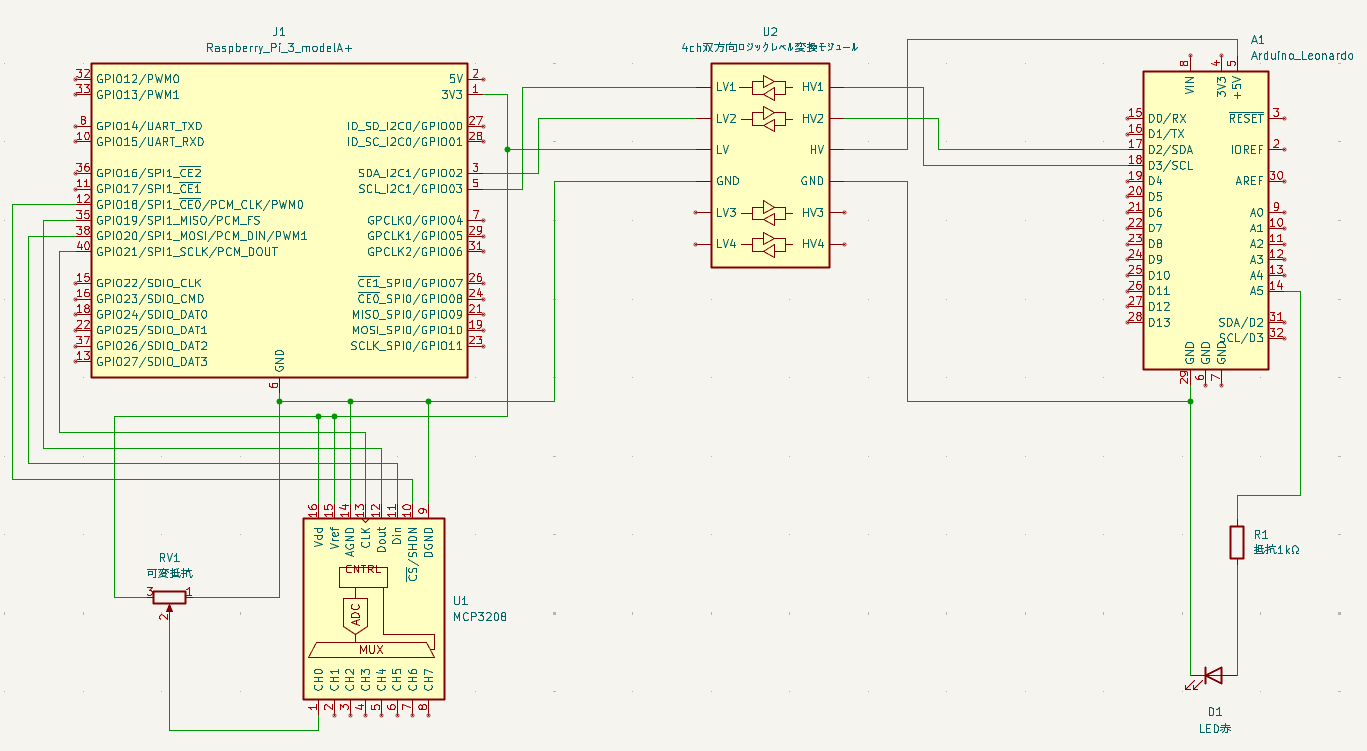Select the LV3-HV3 bidirectional buffer symbol
The image size is (1367, 751).
click(769, 213)
